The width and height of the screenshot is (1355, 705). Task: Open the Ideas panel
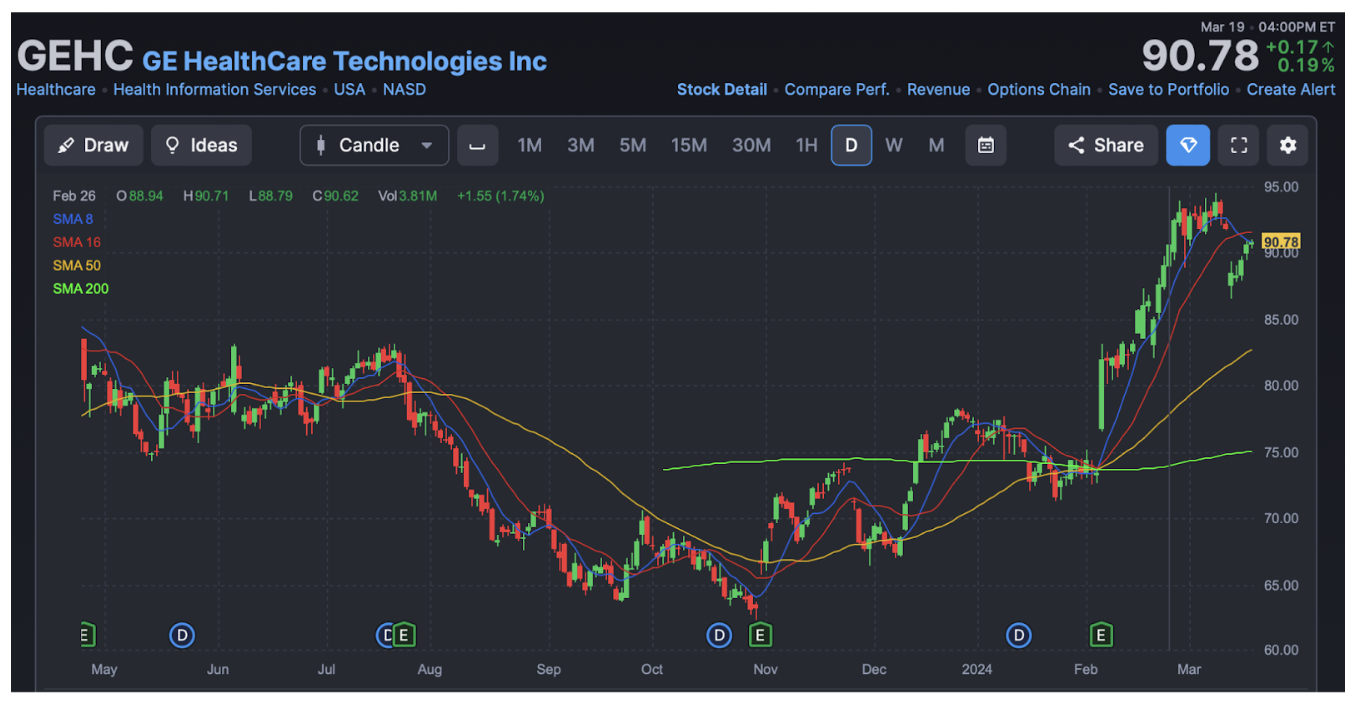point(201,145)
